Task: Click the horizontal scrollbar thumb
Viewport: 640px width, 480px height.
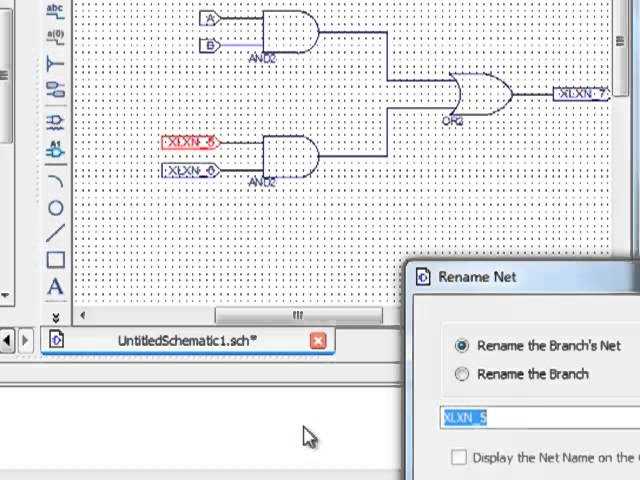Action: [x=299, y=315]
